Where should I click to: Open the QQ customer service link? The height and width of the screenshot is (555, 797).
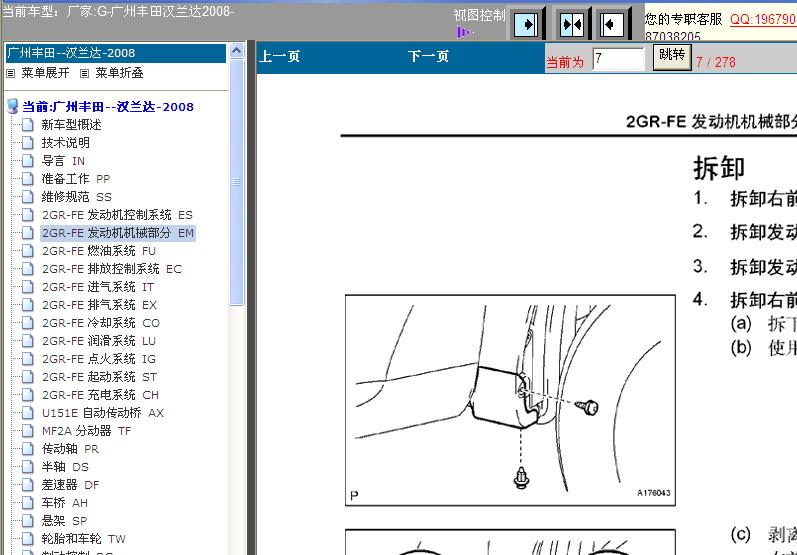click(763, 20)
